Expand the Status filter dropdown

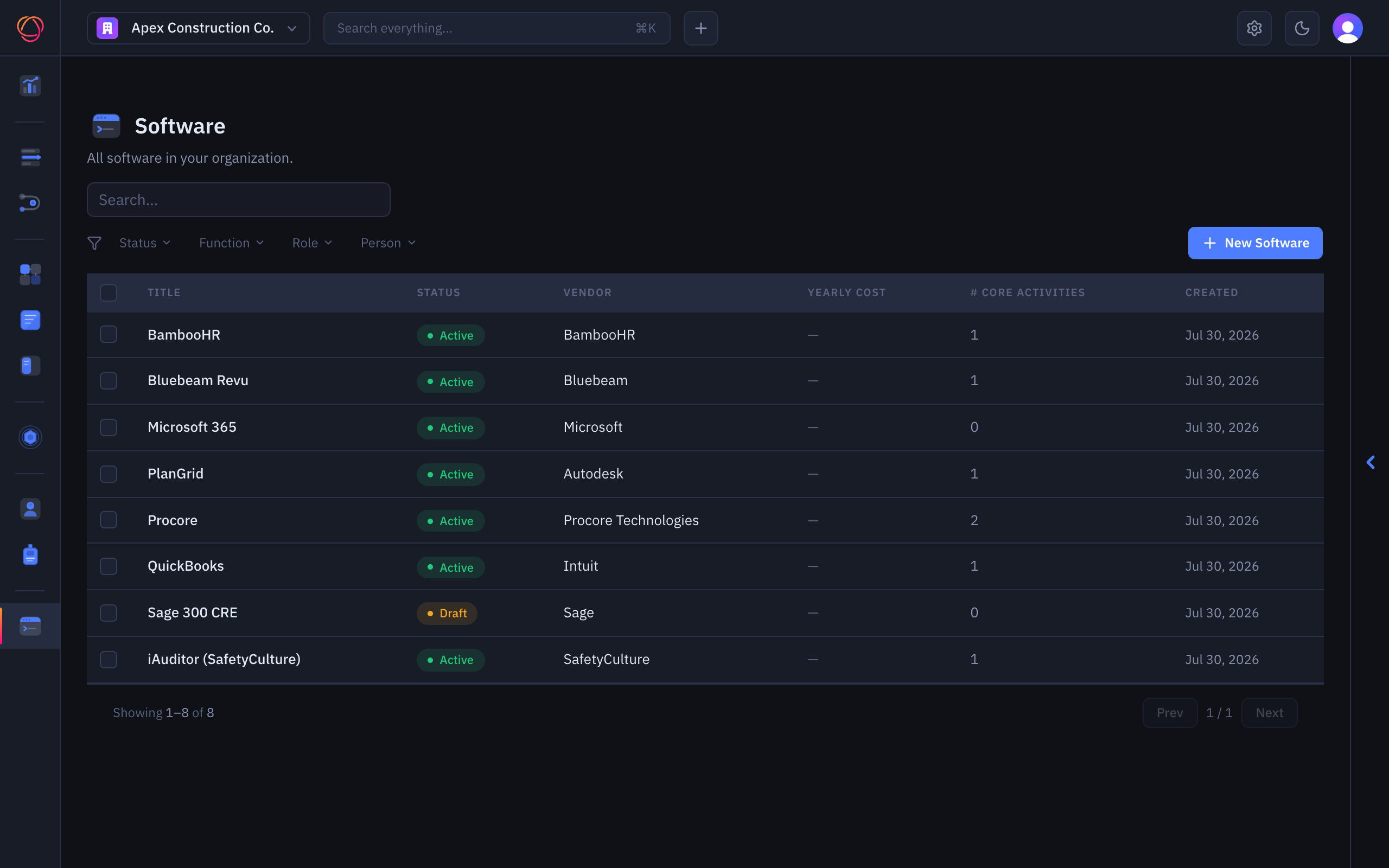point(145,243)
